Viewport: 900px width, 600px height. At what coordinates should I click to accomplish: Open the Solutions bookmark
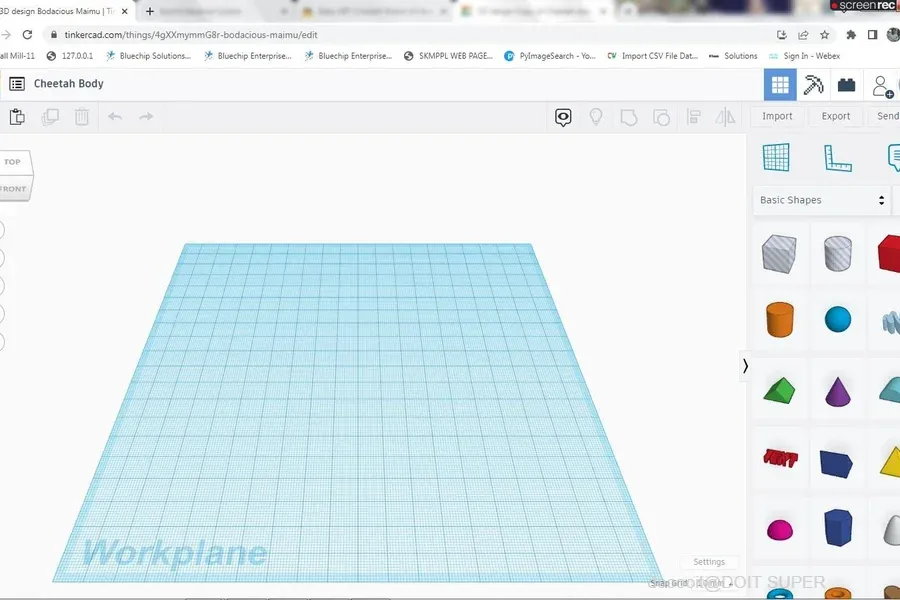point(733,56)
